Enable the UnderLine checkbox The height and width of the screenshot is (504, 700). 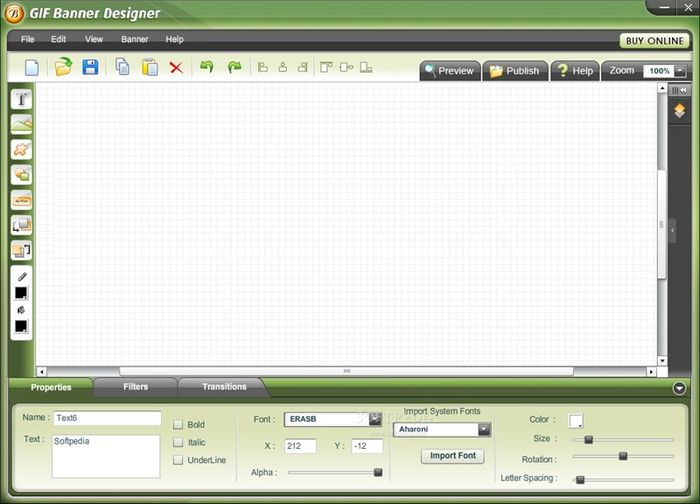click(178, 460)
